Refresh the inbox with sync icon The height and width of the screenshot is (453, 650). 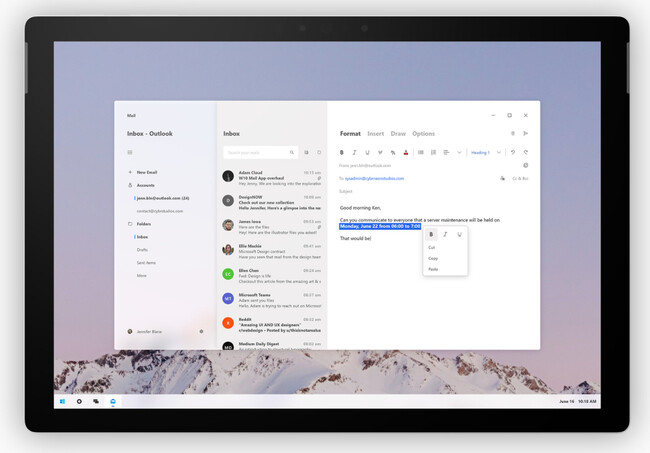(x=319, y=153)
